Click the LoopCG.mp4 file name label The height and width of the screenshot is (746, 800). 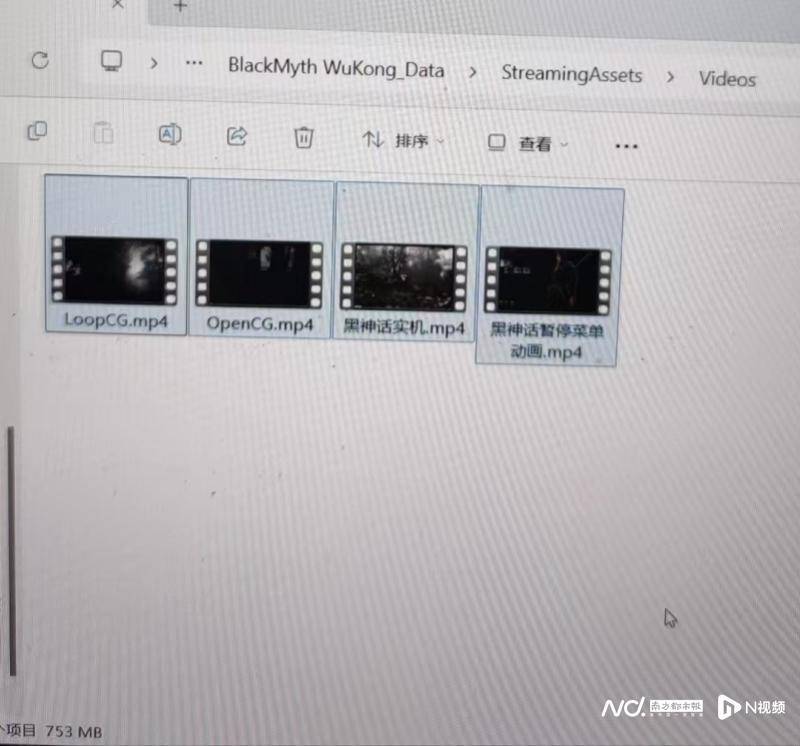(x=116, y=320)
